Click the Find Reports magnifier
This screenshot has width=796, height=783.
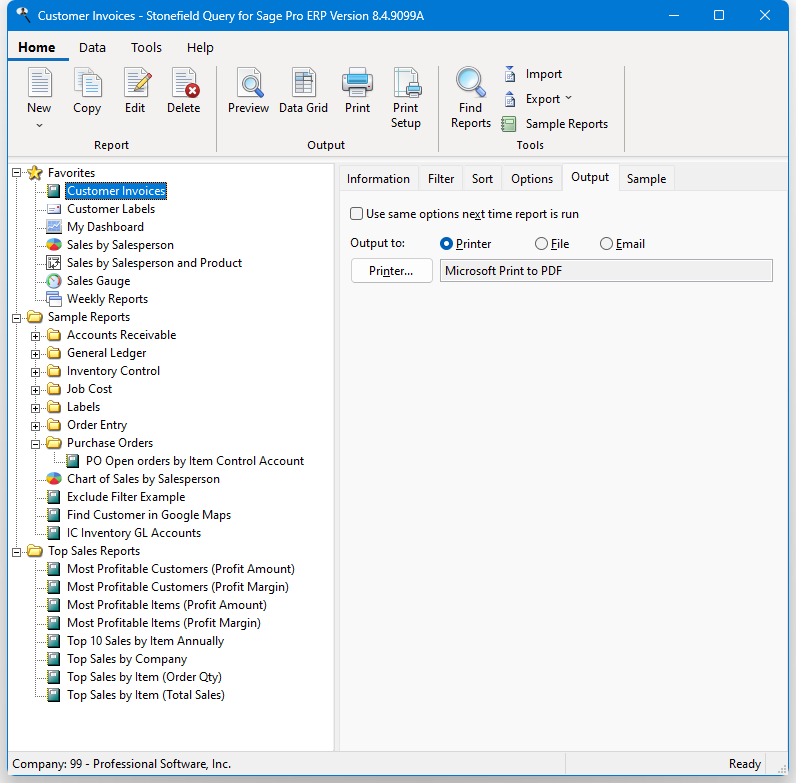pos(471,83)
